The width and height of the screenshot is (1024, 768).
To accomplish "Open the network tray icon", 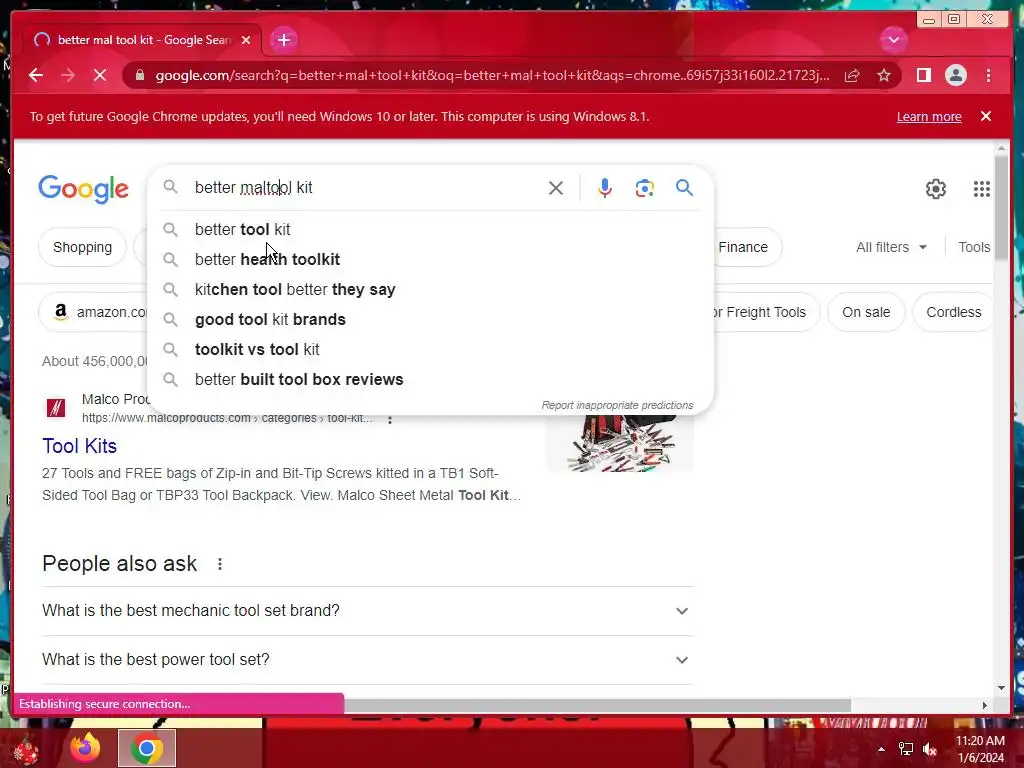I will coord(906,749).
